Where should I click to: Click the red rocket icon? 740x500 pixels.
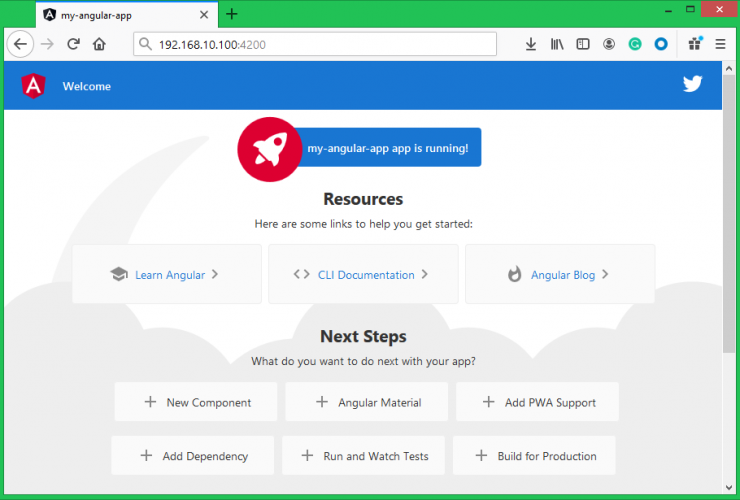tap(269, 149)
